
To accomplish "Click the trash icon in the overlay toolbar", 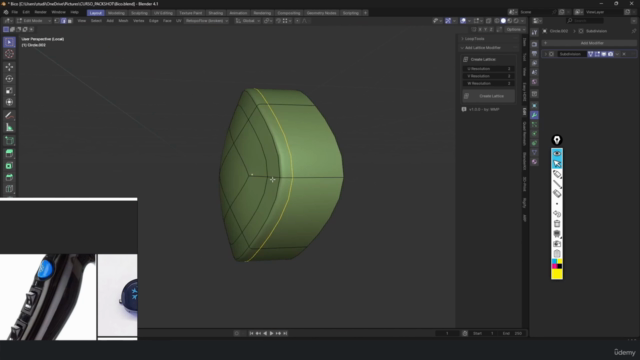I will pos(557,224).
